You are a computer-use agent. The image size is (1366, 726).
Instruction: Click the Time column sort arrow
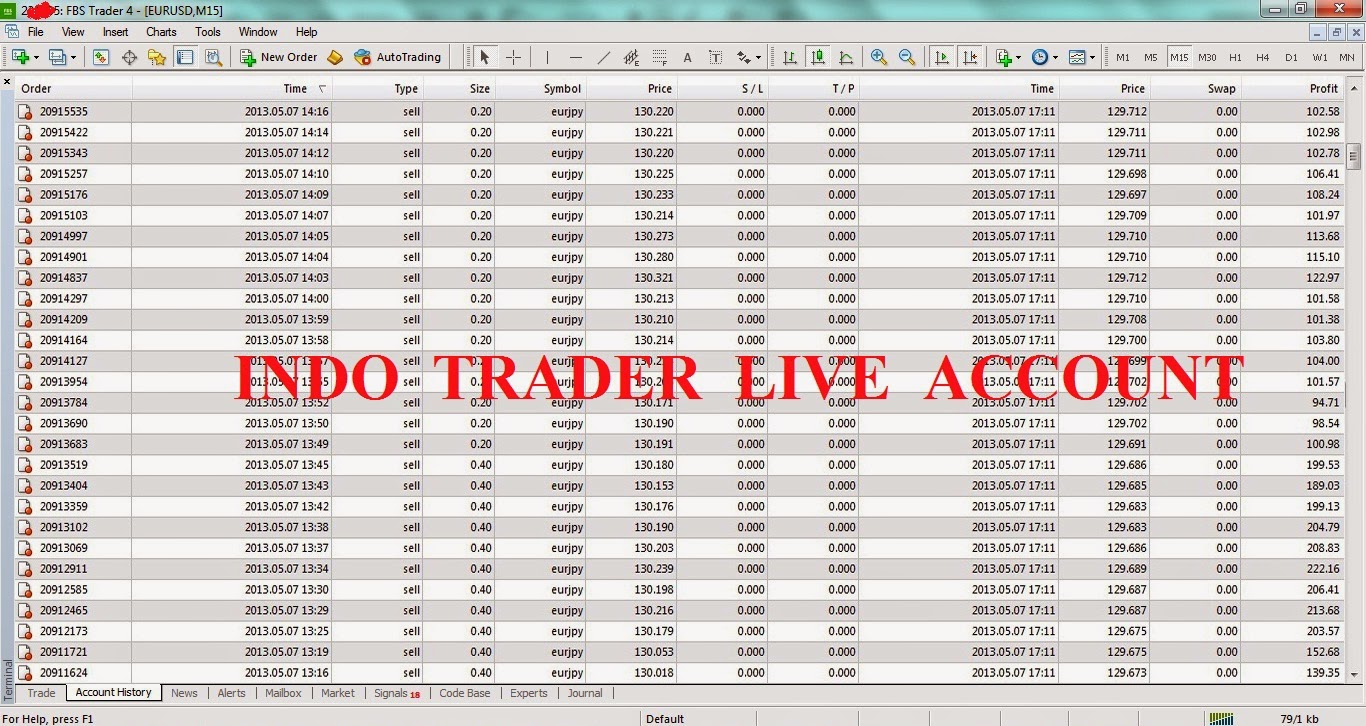click(322, 89)
